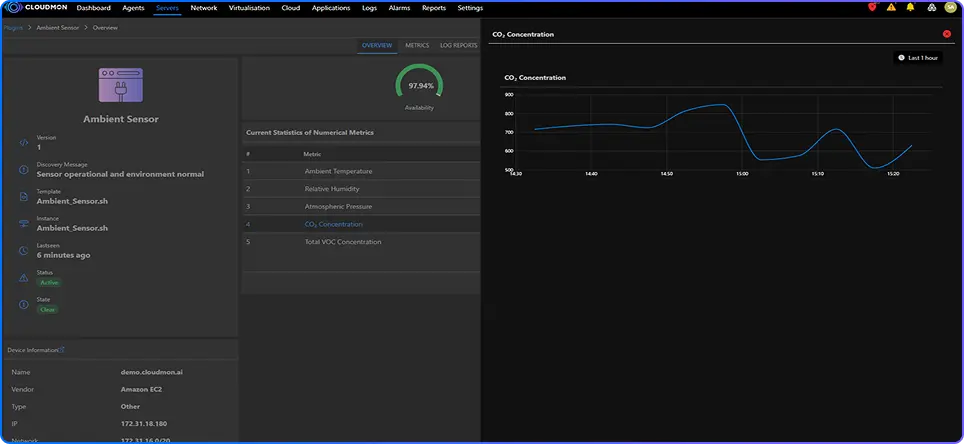Viewport: 964px width, 444px height.
Task: Open the Network menu
Action: pos(203,8)
